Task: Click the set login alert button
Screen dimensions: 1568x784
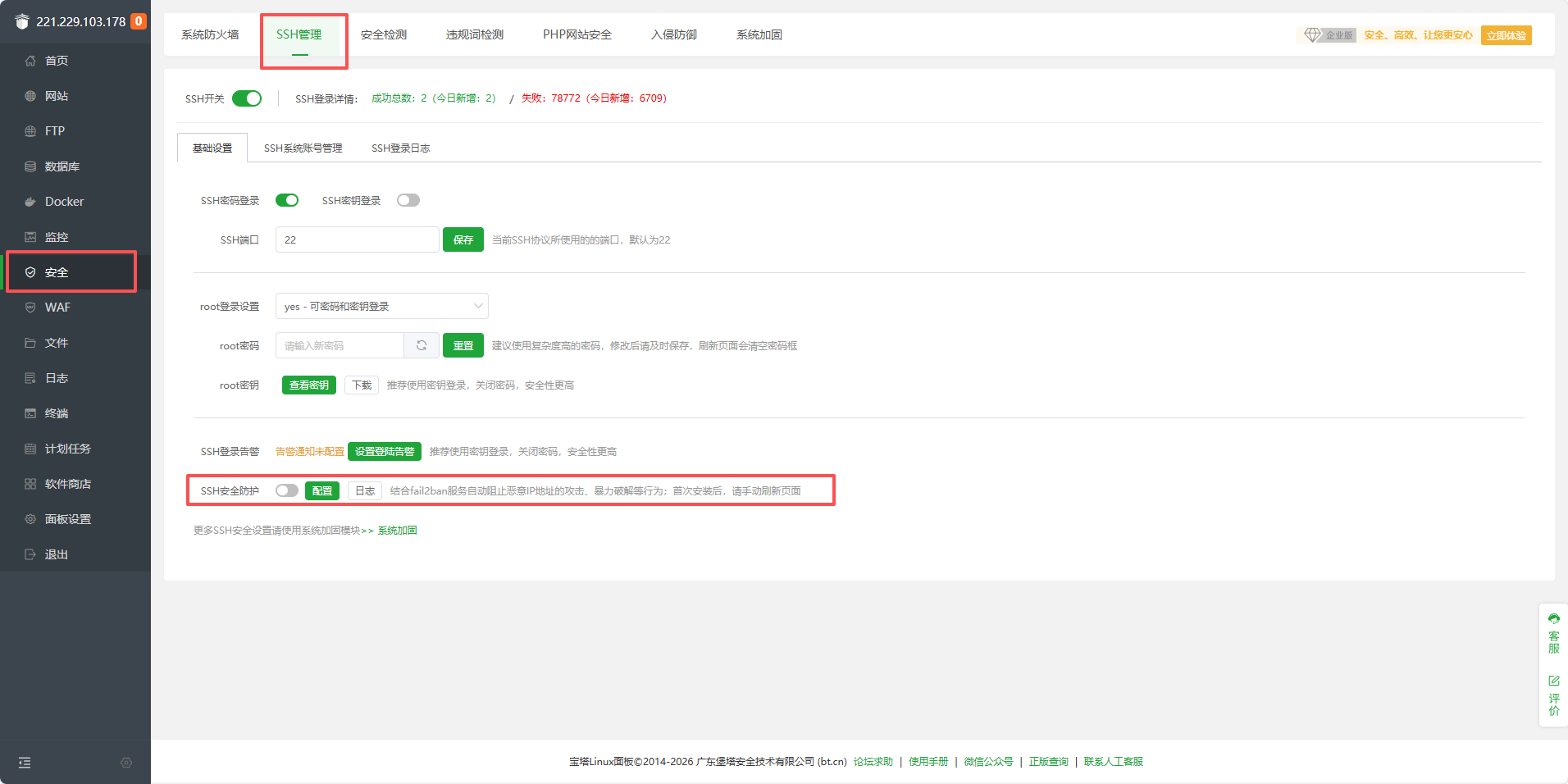Action: [385, 452]
